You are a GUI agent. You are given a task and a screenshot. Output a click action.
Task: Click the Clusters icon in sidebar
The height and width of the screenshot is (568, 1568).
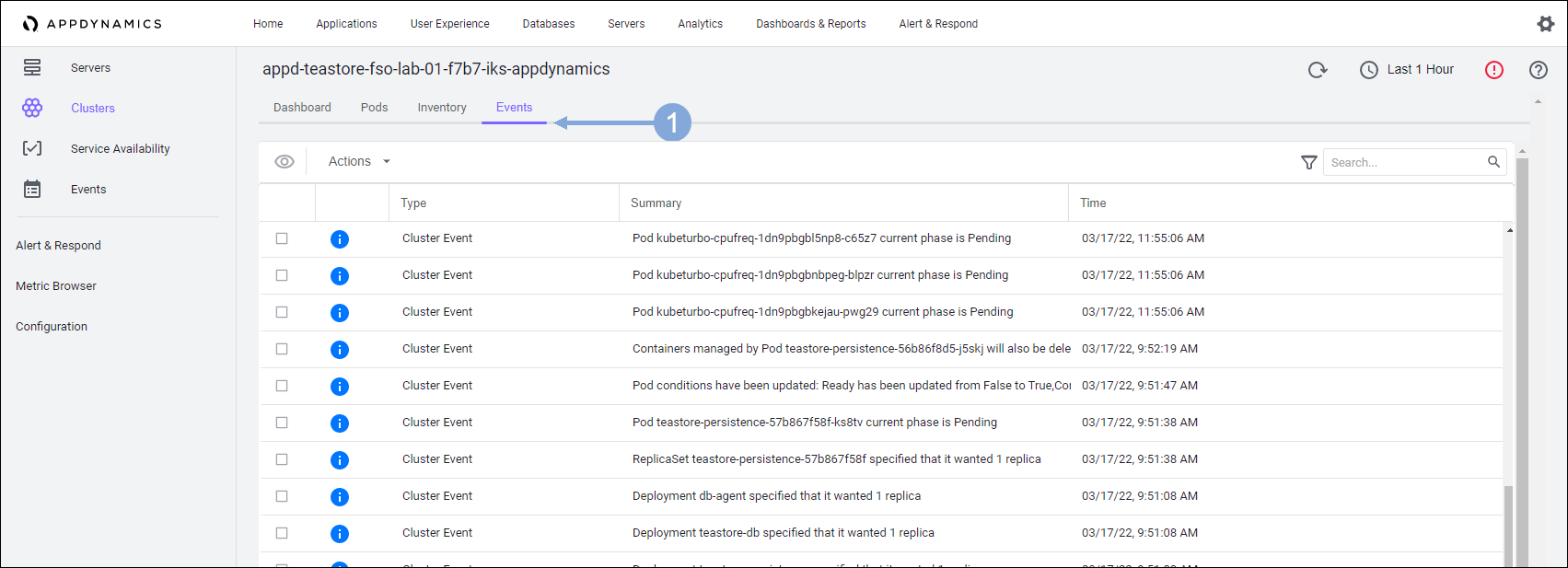click(32, 109)
